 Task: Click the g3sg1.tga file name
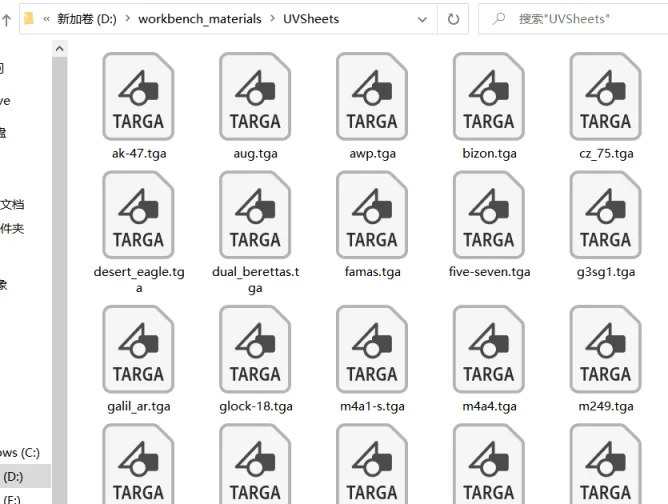606,272
